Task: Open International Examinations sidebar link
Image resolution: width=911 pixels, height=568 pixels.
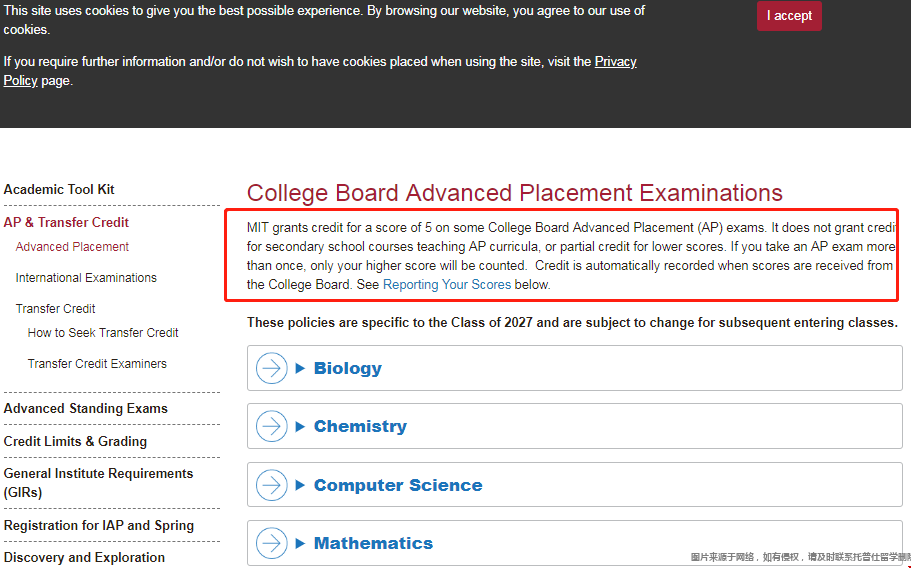Action: tap(86, 278)
